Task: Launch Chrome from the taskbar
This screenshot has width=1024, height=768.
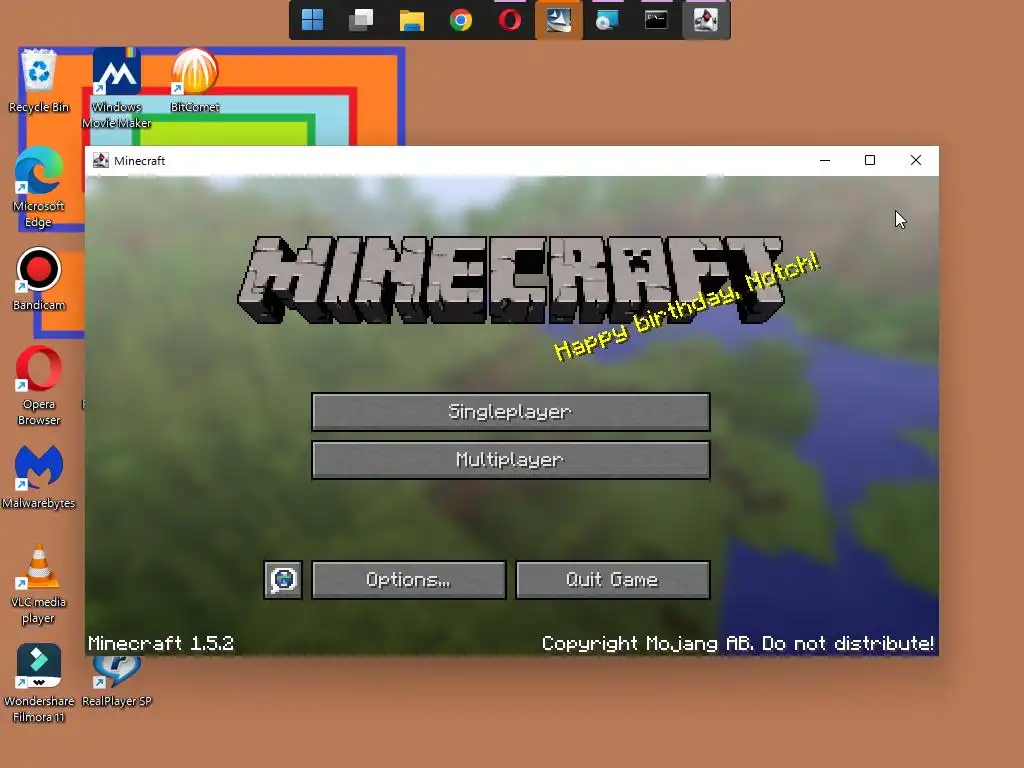Action: tap(460, 20)
